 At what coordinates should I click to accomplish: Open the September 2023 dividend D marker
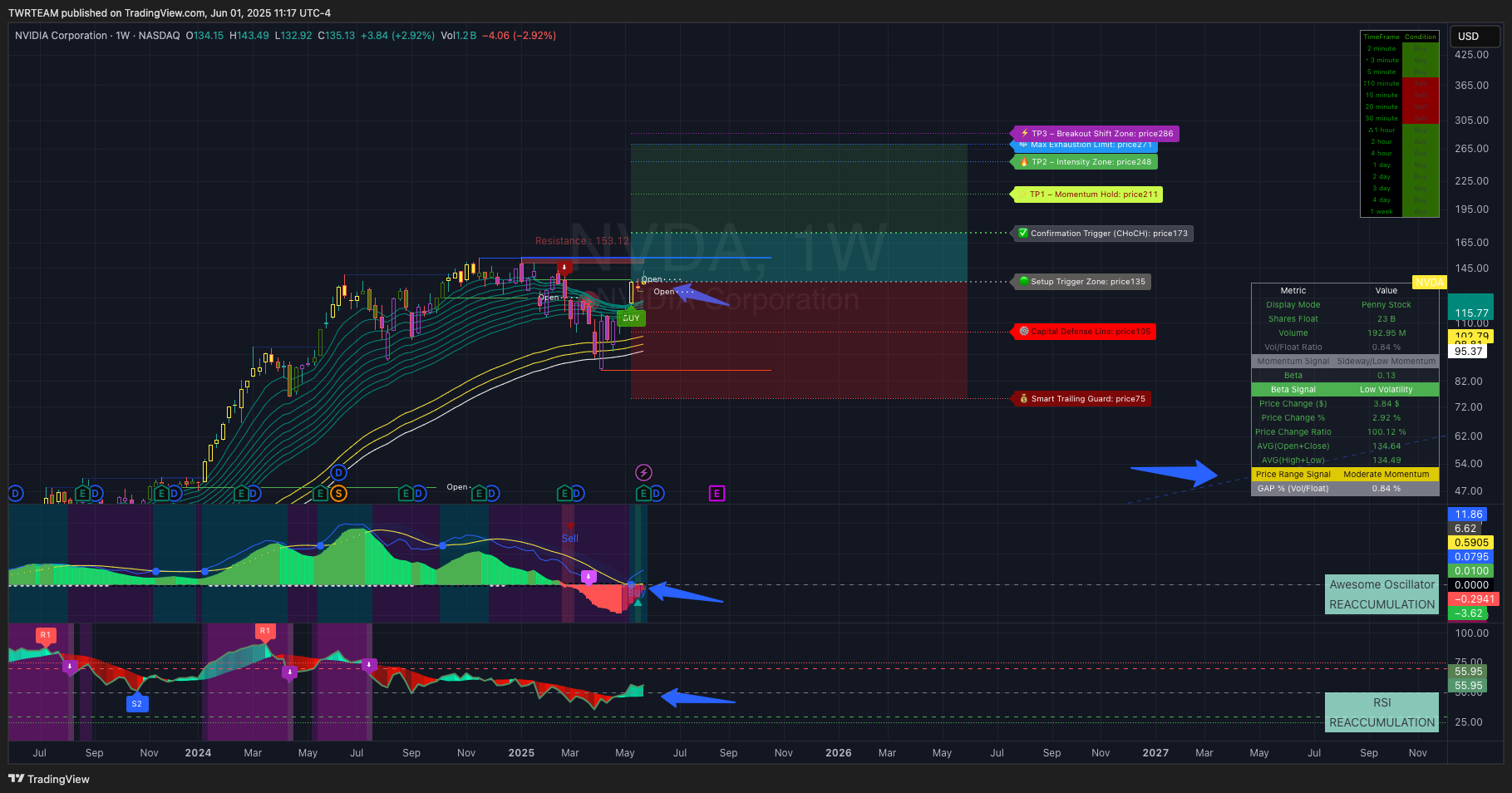[x=96, y=494]
